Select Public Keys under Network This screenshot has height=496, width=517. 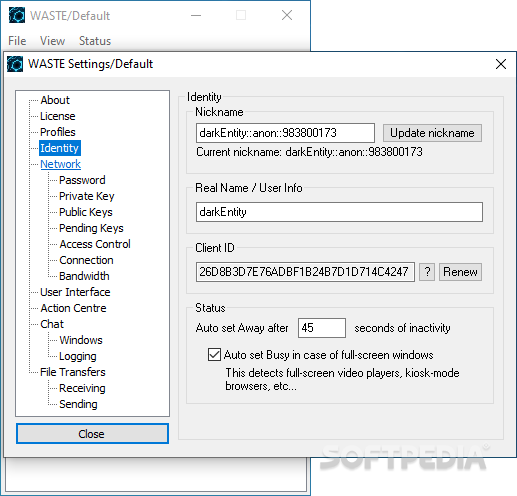pos(86,212)
